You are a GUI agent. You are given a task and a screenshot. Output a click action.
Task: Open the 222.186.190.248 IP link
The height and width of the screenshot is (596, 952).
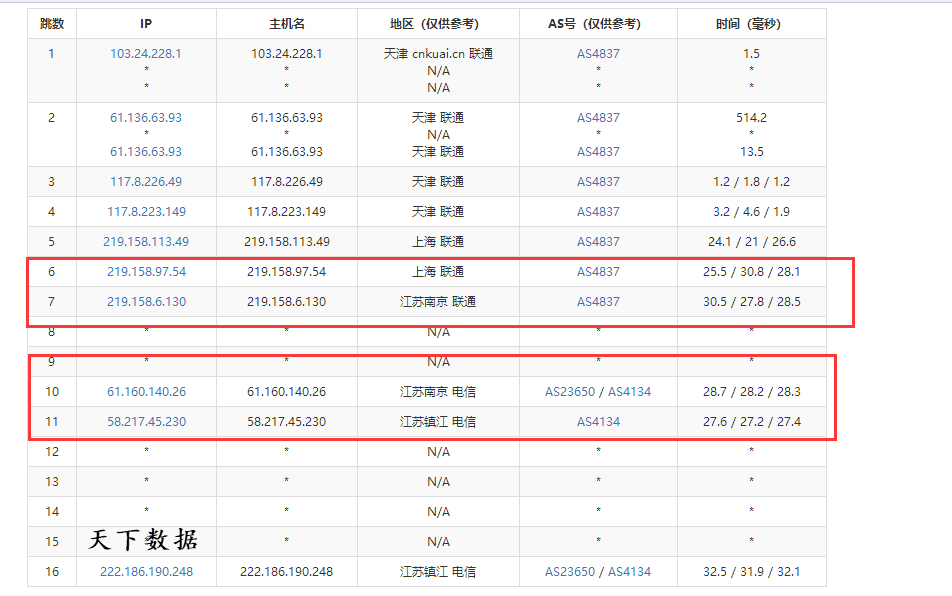coord(146,572)
